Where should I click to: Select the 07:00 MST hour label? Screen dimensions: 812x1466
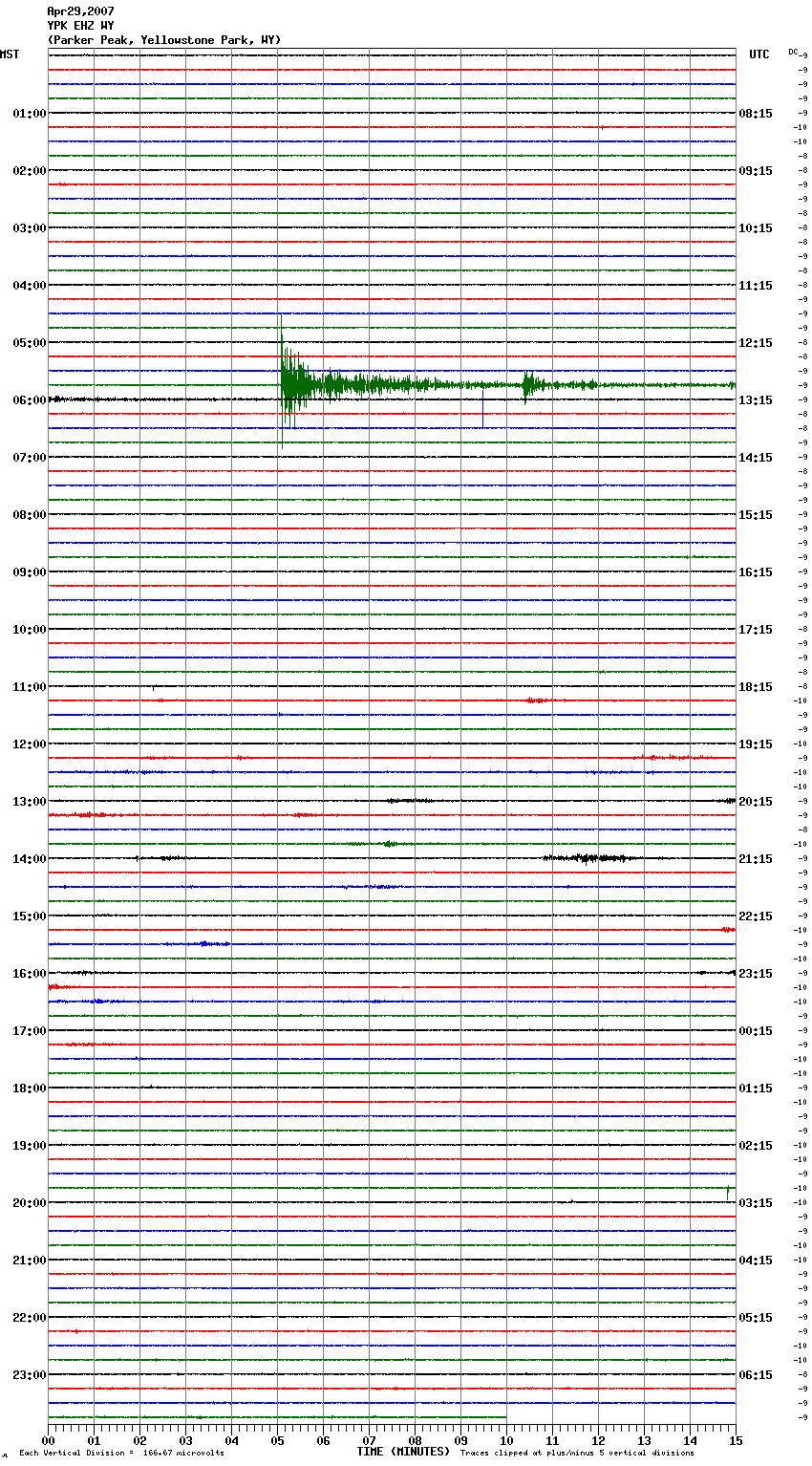coord(30,458)
